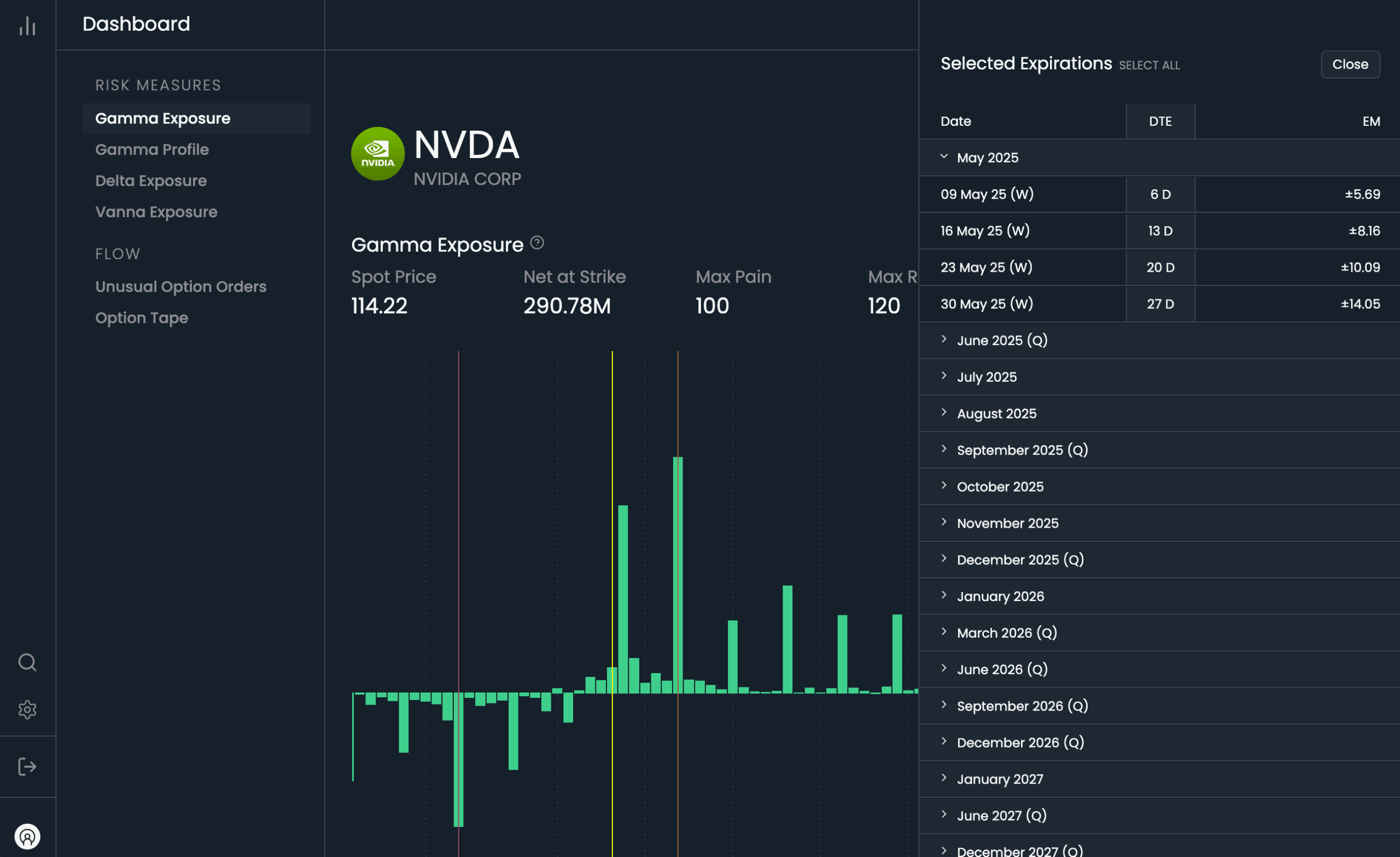Click the ±5.69 expected move value
Screen dimensions: 1400x857
point(1362,194)
